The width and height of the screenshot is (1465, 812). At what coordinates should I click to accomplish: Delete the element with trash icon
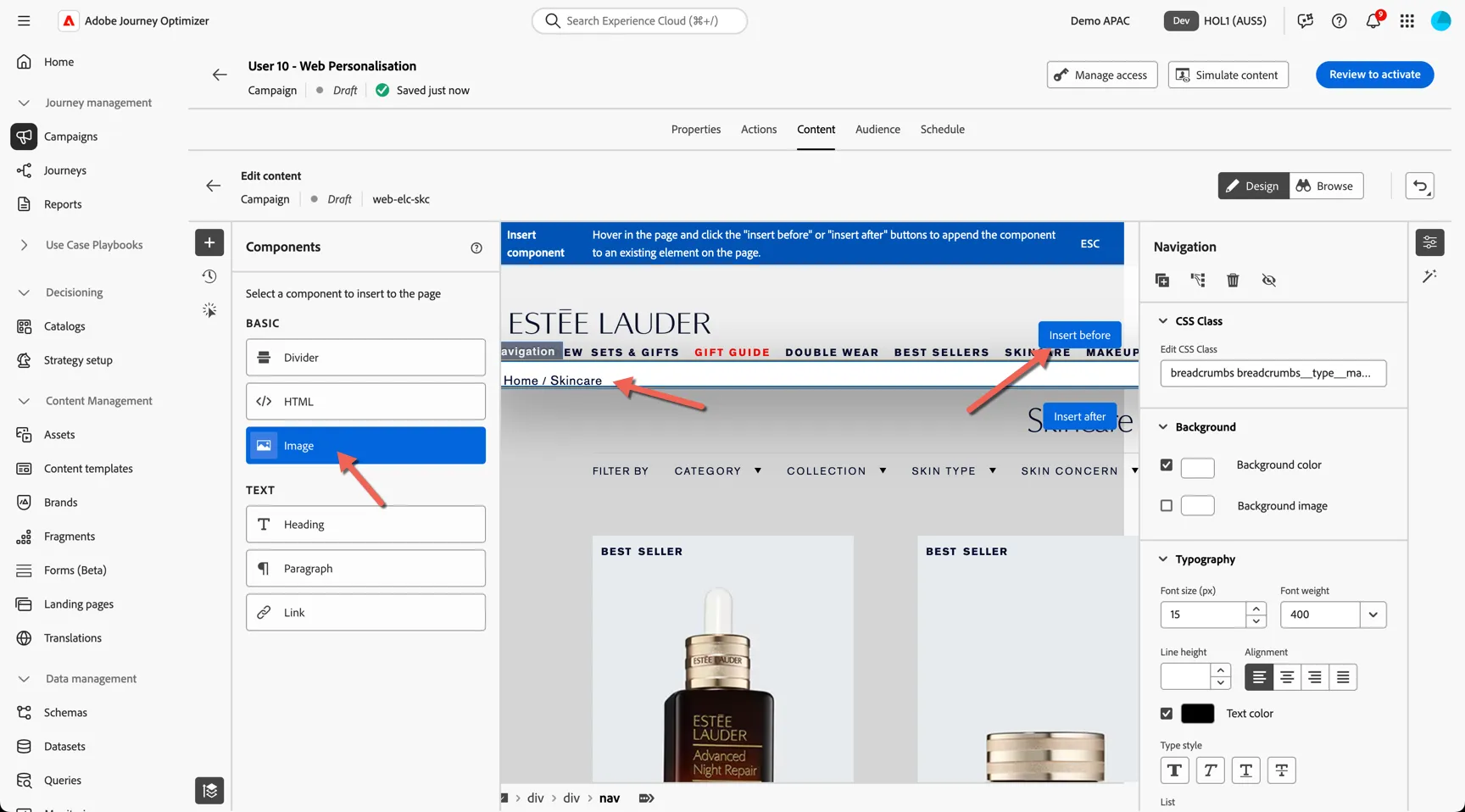pos(1233,280)
